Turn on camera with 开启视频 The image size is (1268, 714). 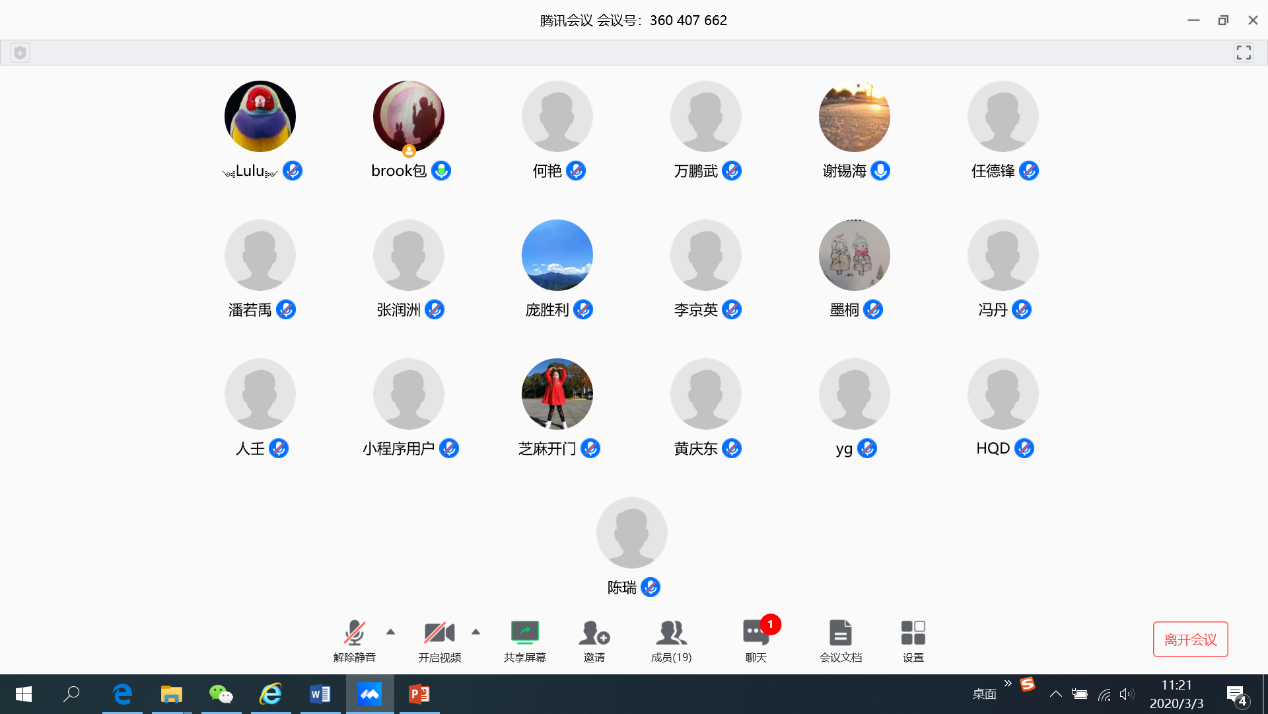pos(439,639)
